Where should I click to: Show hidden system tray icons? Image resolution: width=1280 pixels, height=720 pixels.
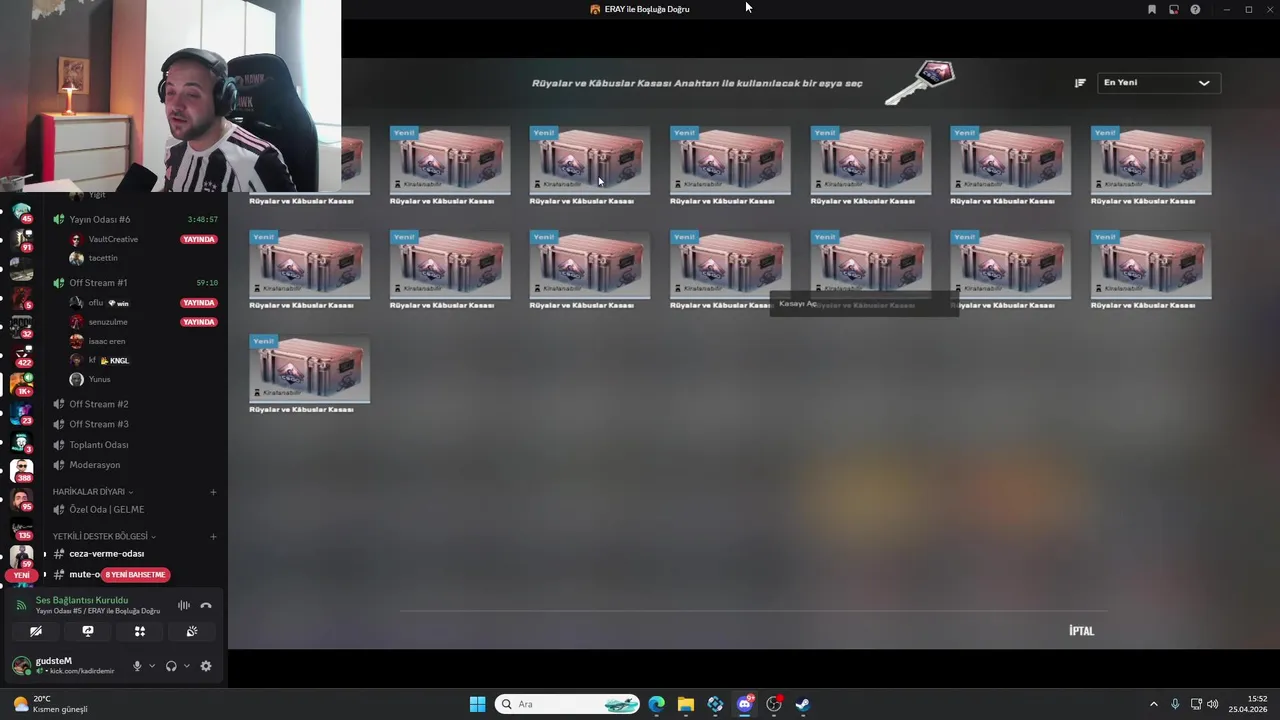point(1153,704)
